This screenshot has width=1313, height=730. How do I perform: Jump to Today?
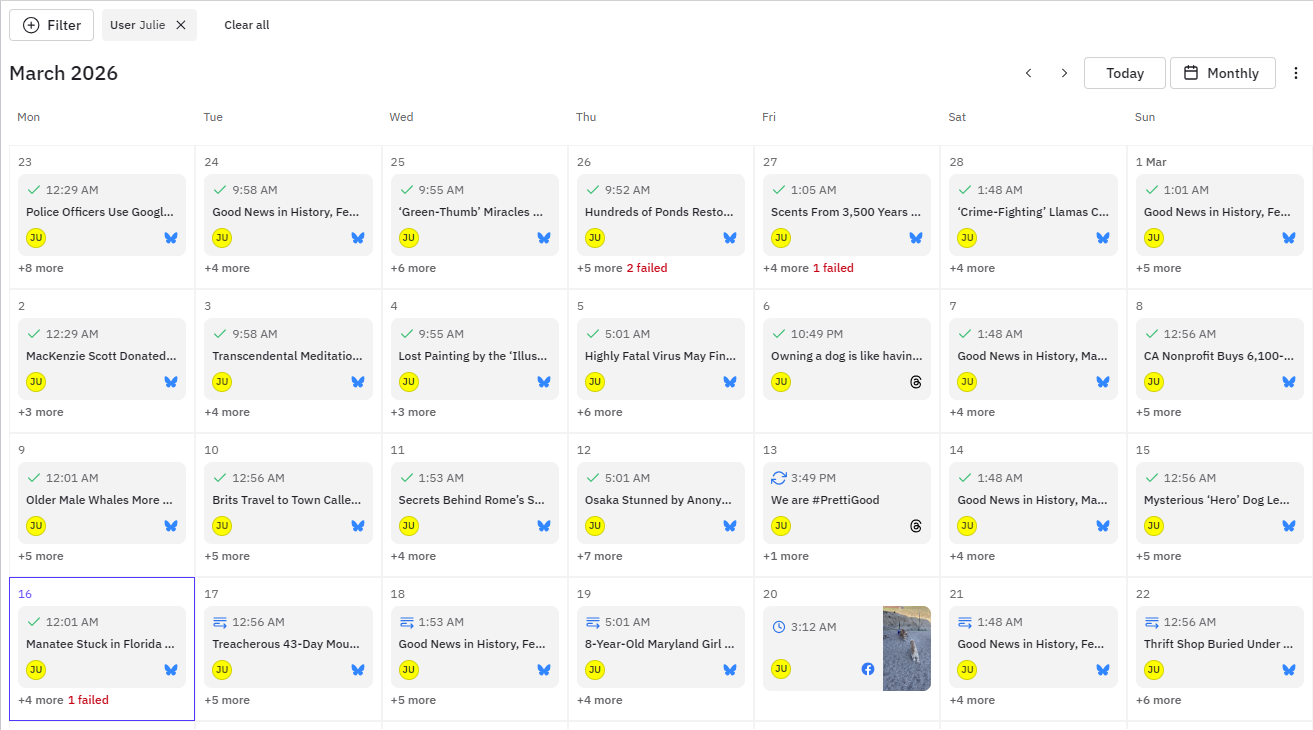tap(1125, 73)
